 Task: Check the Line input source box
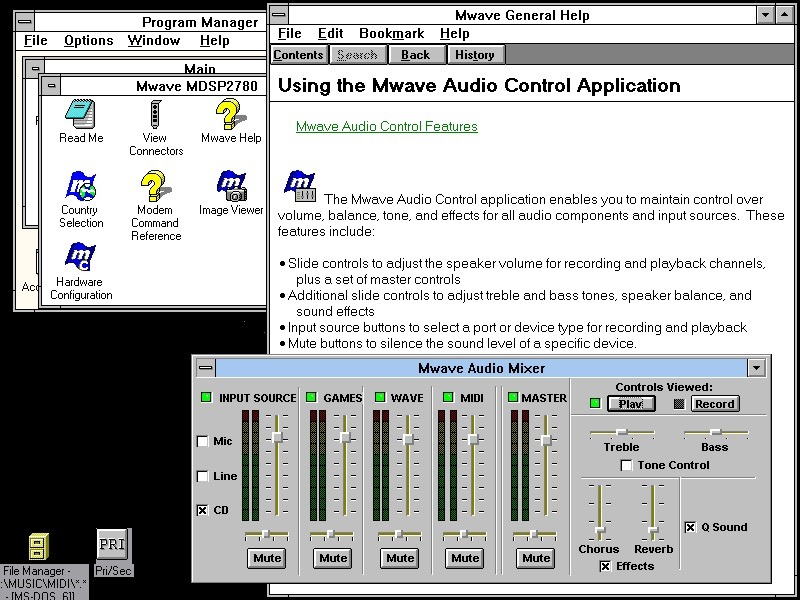tap(203, 476)
